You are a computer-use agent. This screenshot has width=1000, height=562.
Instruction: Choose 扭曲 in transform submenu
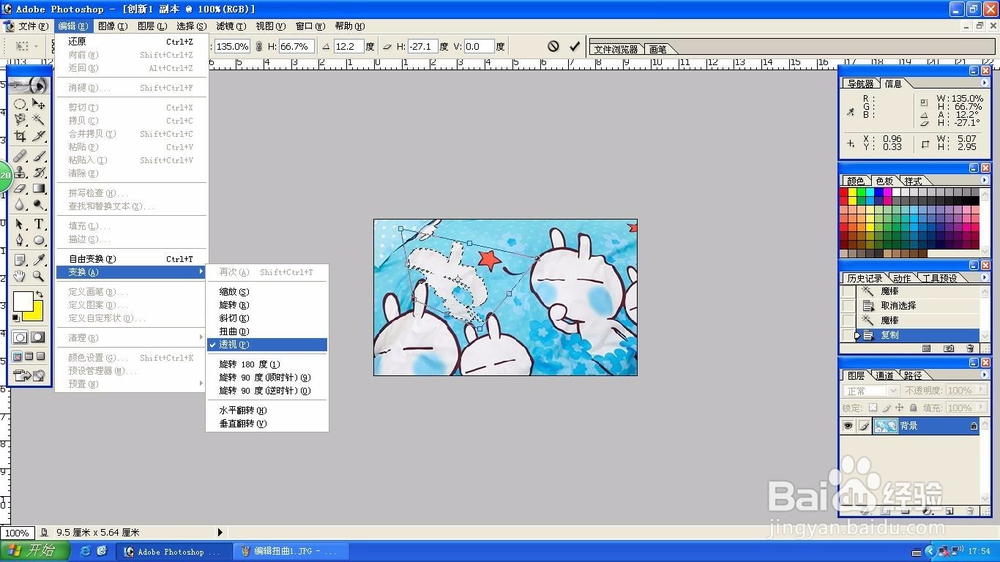267,331
